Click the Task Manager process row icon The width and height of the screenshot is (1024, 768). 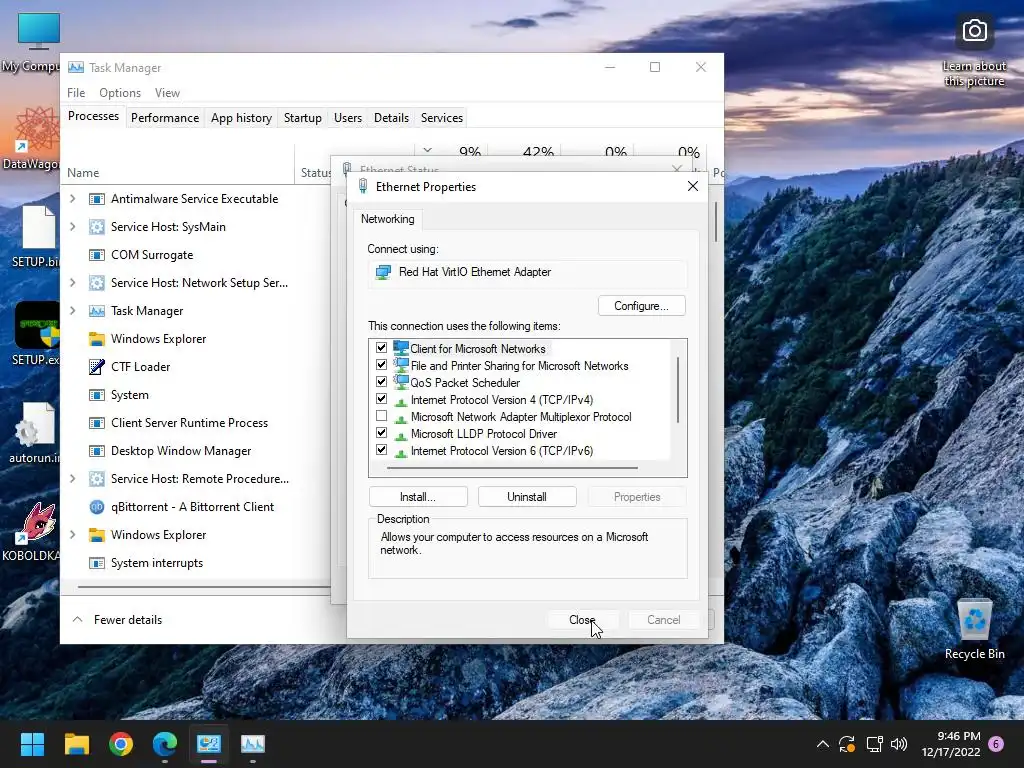pyautogui.click(x=97, y=311)
